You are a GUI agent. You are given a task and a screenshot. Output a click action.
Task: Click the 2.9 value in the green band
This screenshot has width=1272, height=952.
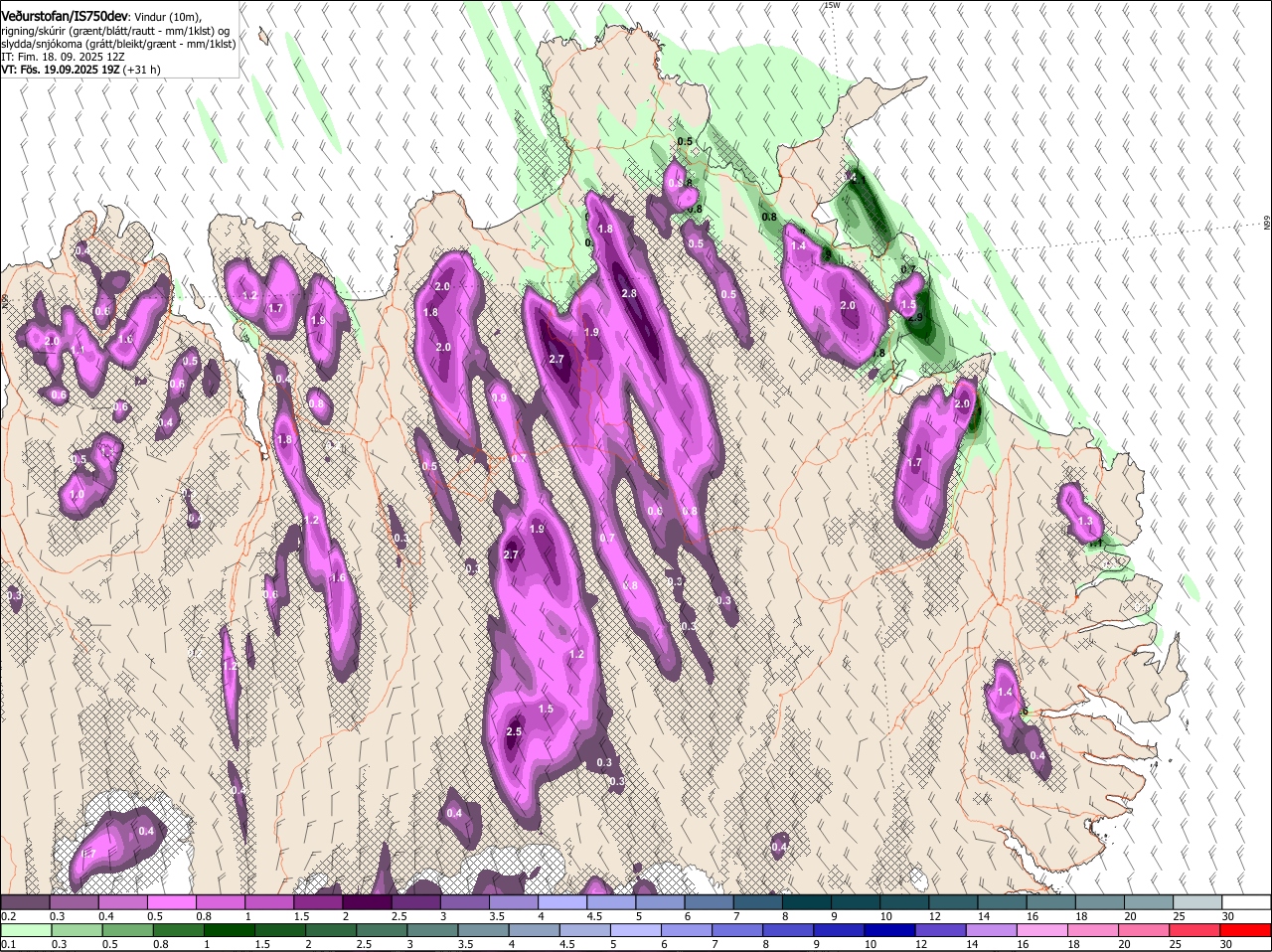tap(915, 317)
